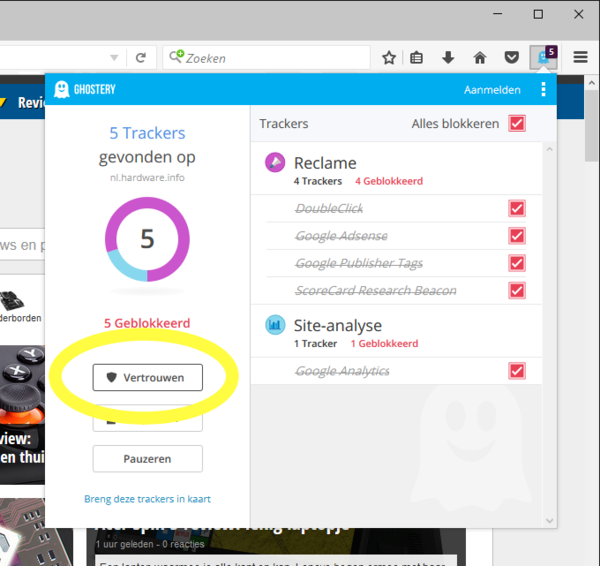Viewport: 600px width, 566px height.
Task: Click the search engine magnifier icon
Action: [176, 57]
